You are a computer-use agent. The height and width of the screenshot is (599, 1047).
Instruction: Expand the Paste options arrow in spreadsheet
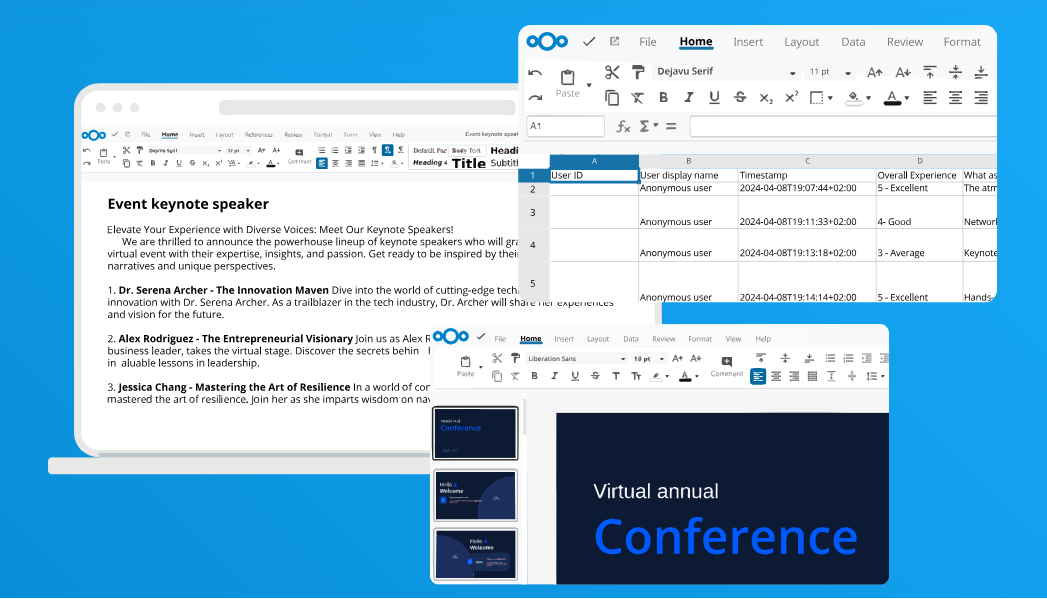[589, 85]
